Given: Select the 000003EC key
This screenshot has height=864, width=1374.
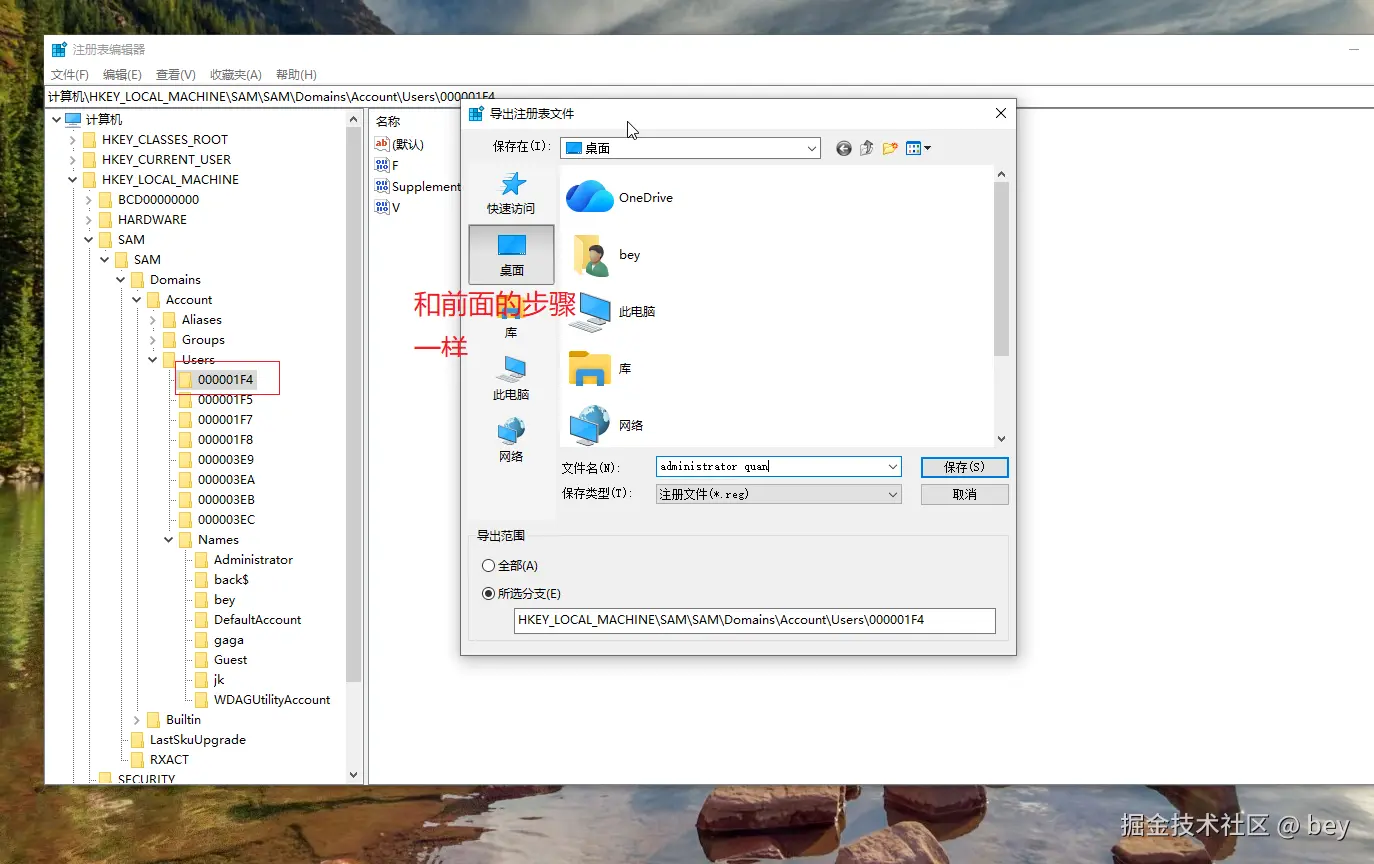Looking at the screenshot, I should tap(225, 520).
